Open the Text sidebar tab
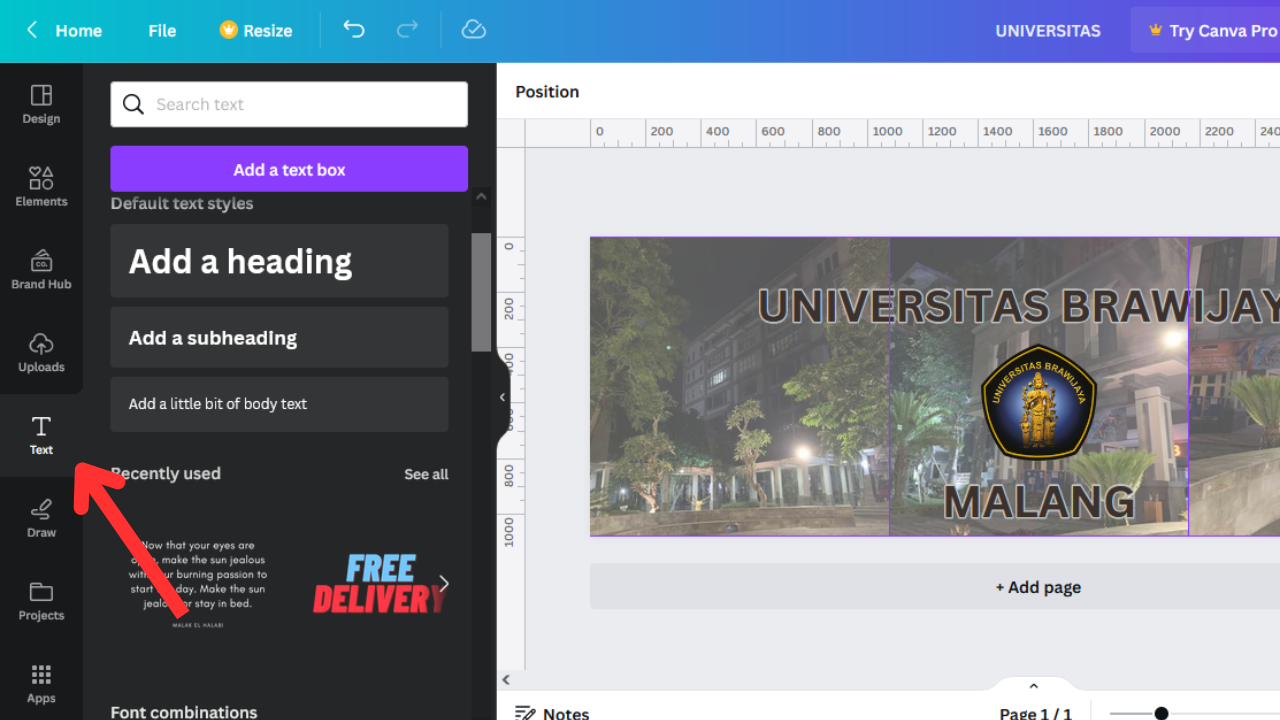 [41, 436]
